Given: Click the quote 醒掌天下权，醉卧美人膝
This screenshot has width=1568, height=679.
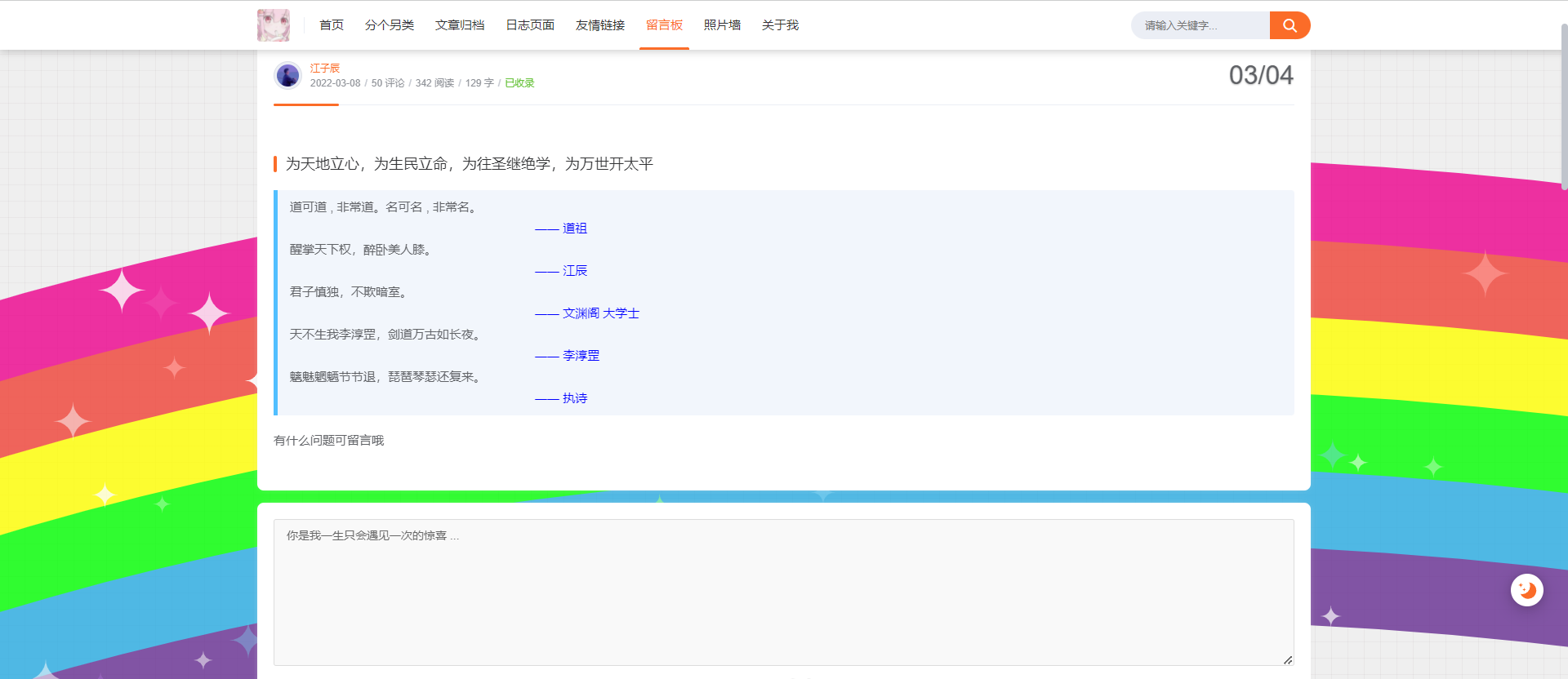Looking at the screenshot, I should tap(360, 250).
